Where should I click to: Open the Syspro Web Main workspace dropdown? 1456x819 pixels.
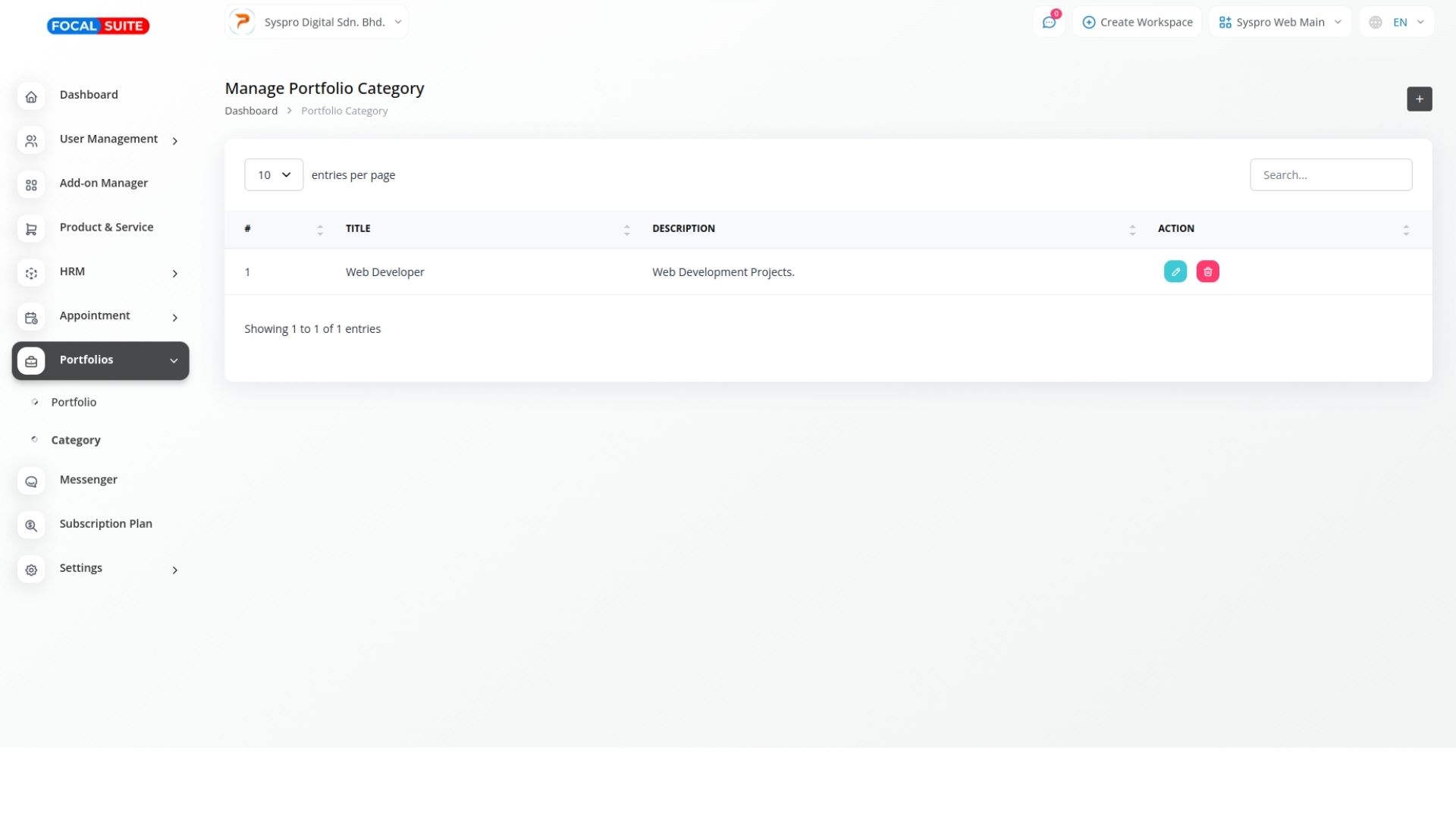click(x=1279, y=23)
